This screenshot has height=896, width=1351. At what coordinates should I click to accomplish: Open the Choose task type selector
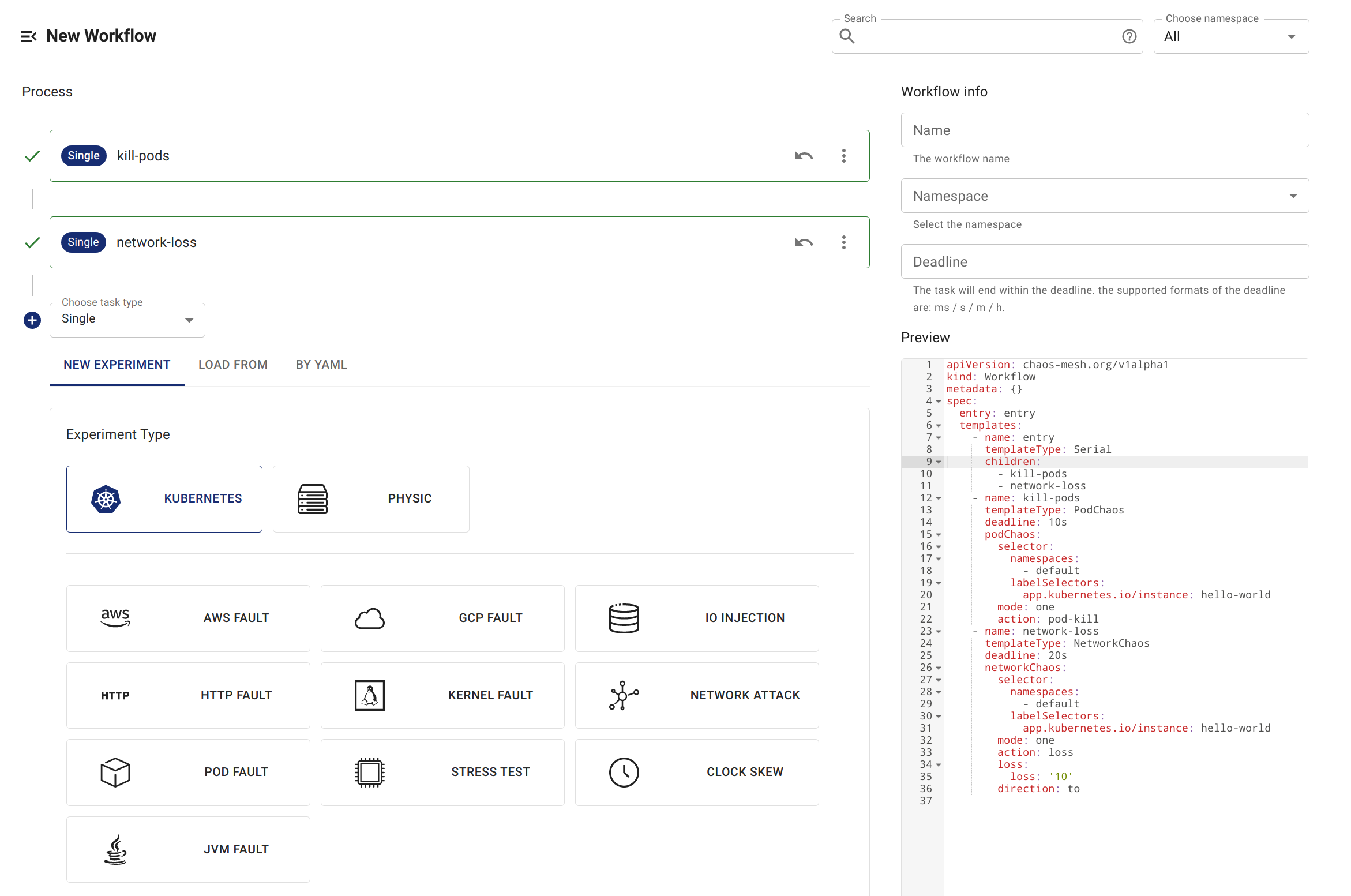coord(127,319)
